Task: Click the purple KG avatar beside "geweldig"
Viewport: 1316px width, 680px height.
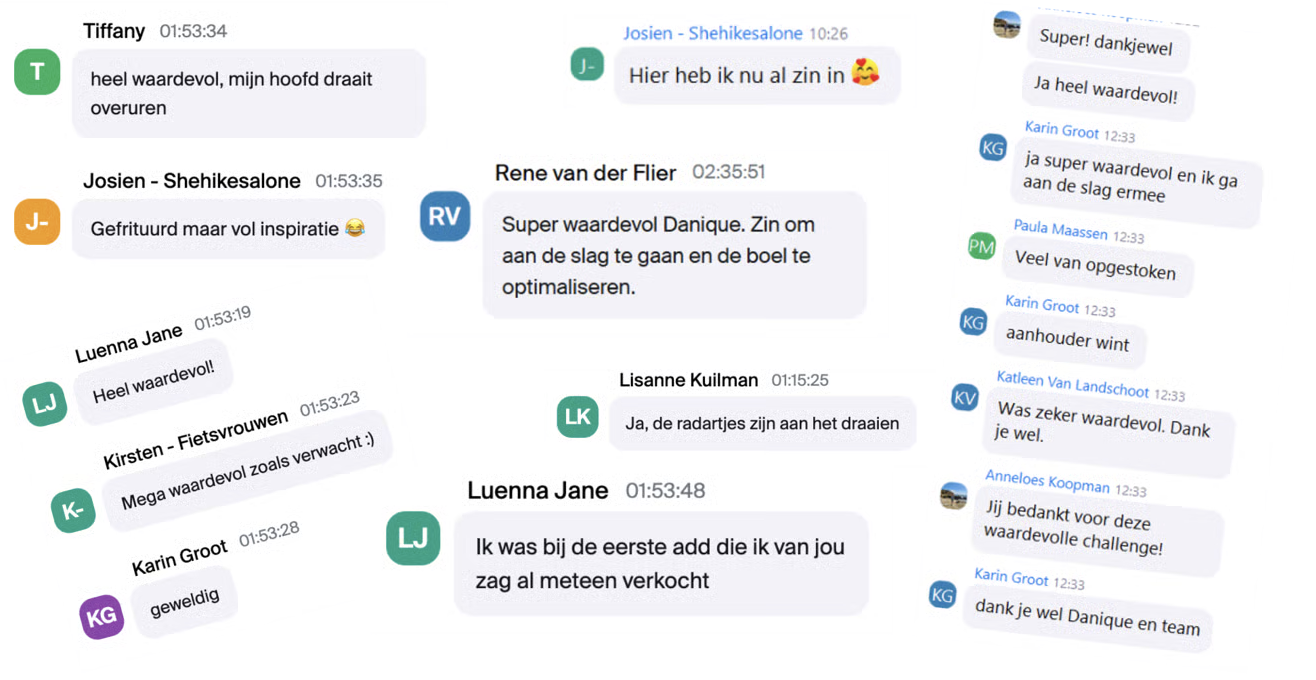Action: (x=102, y=616)
